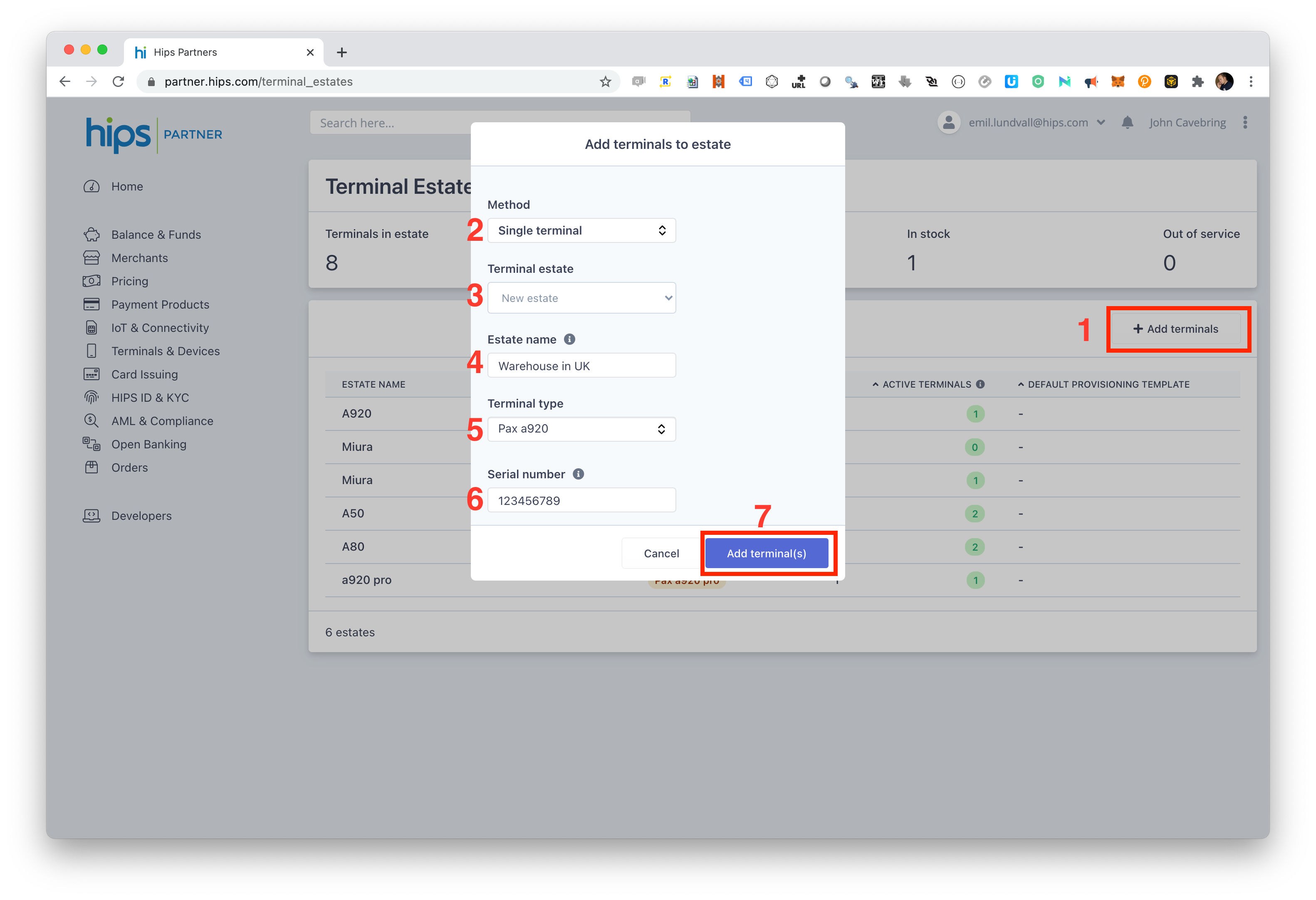The width and height of the screenshot is (1316, 900).
Task: Cancel the Add terminals dialog
Action: coord(661,554)
